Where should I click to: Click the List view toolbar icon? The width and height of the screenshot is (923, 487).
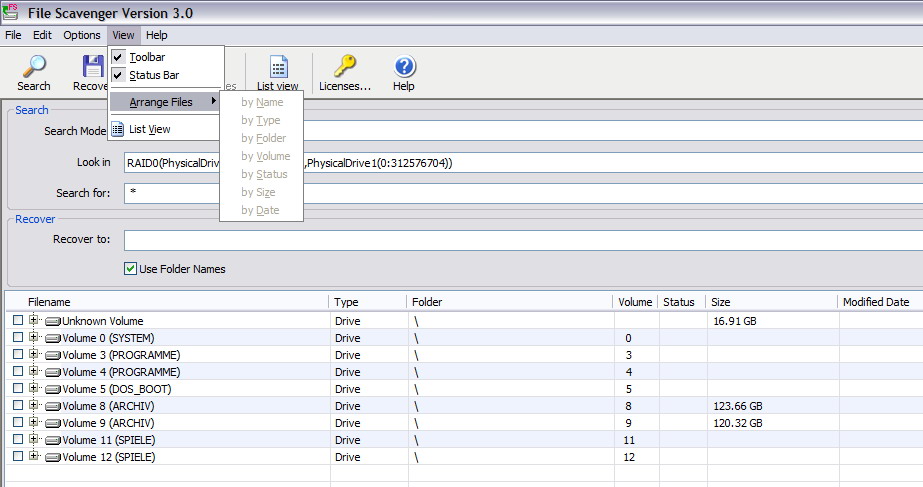pos(278,67)
